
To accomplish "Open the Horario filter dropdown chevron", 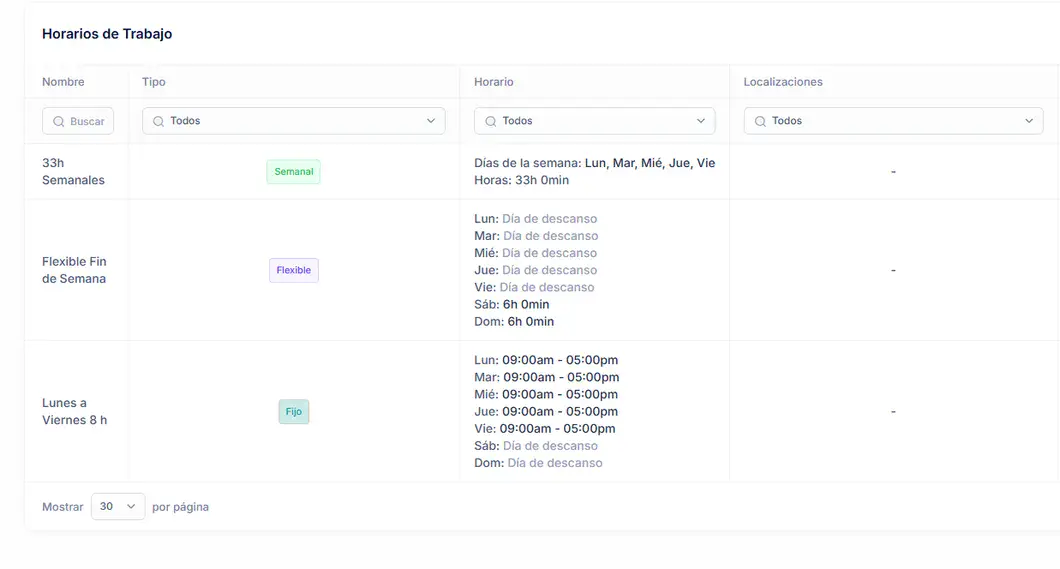I will pyautogui.click(x=701, y=121).
